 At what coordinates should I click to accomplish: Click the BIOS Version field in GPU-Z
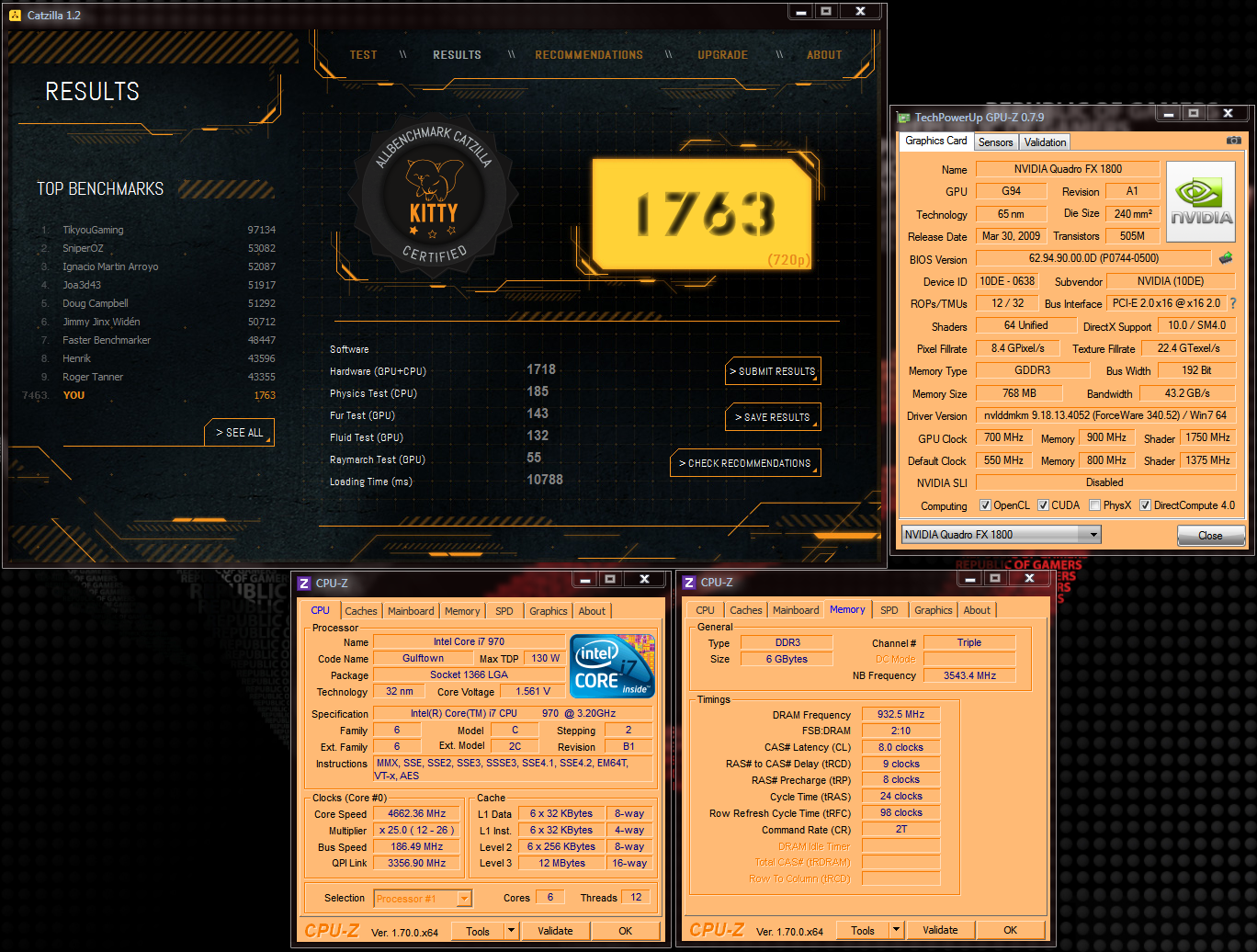click(1093, 259)
